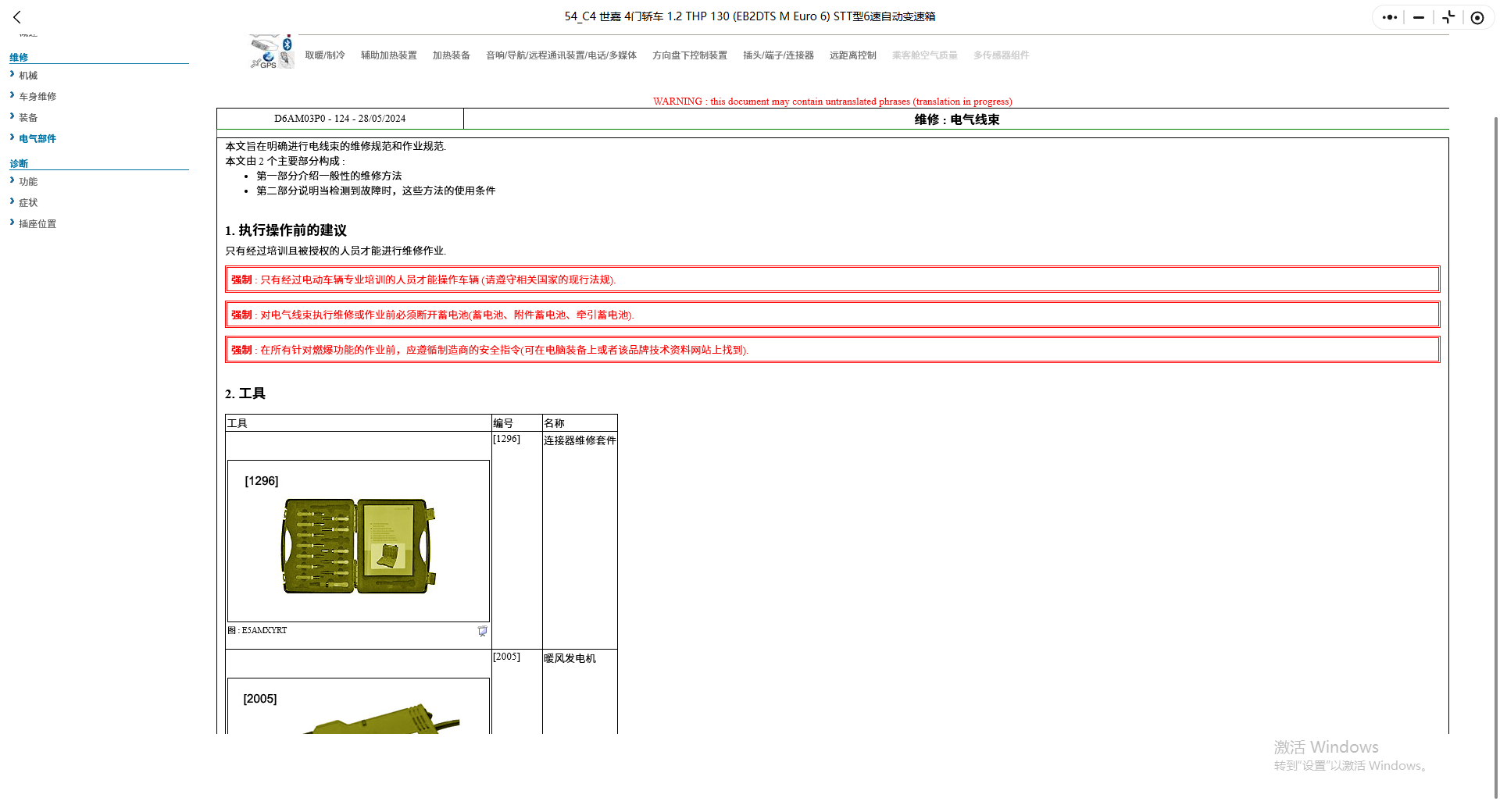Open the 远距离控制 tab
The height and width of the screenshot is (812, 1500).
(x=853, y=55)
